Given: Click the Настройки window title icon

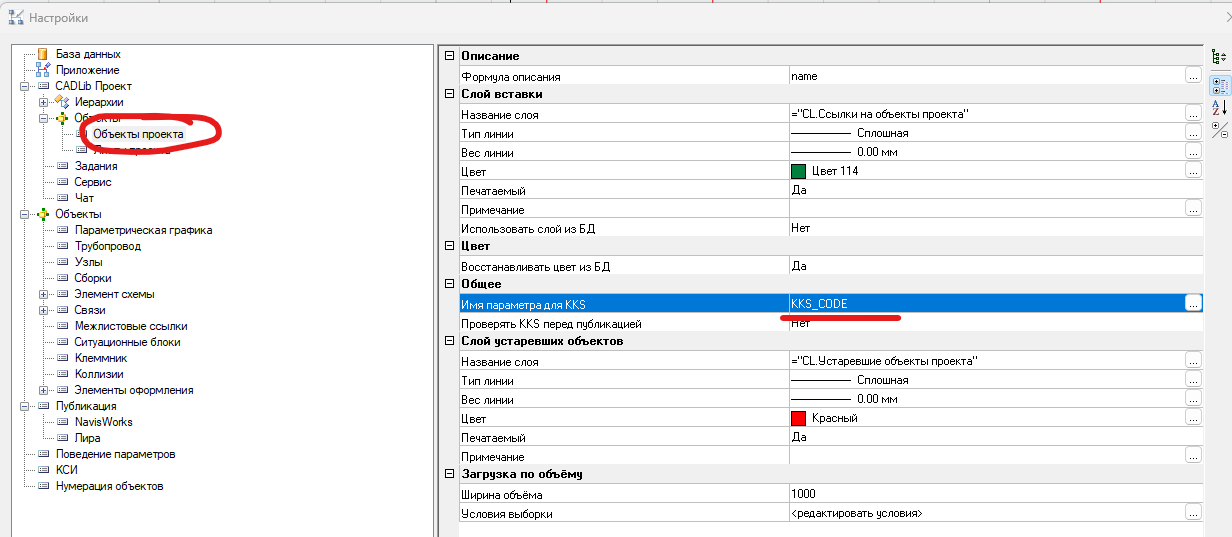Looking at the screenshot, I should tap(15, 18).
